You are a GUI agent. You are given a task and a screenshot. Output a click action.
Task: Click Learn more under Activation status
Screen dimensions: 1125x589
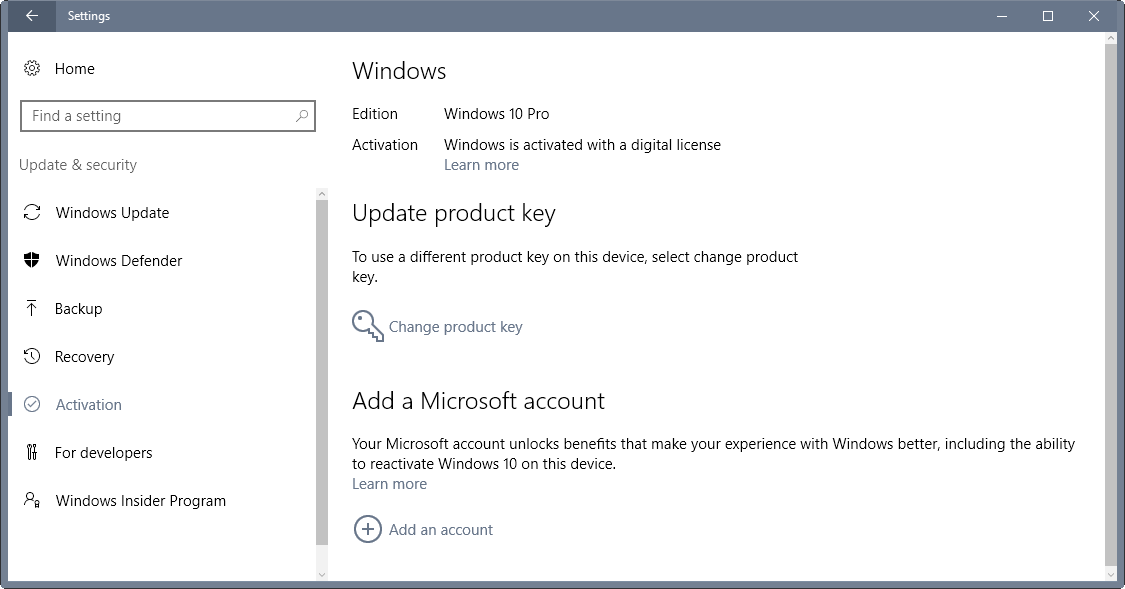click(481, 164)
